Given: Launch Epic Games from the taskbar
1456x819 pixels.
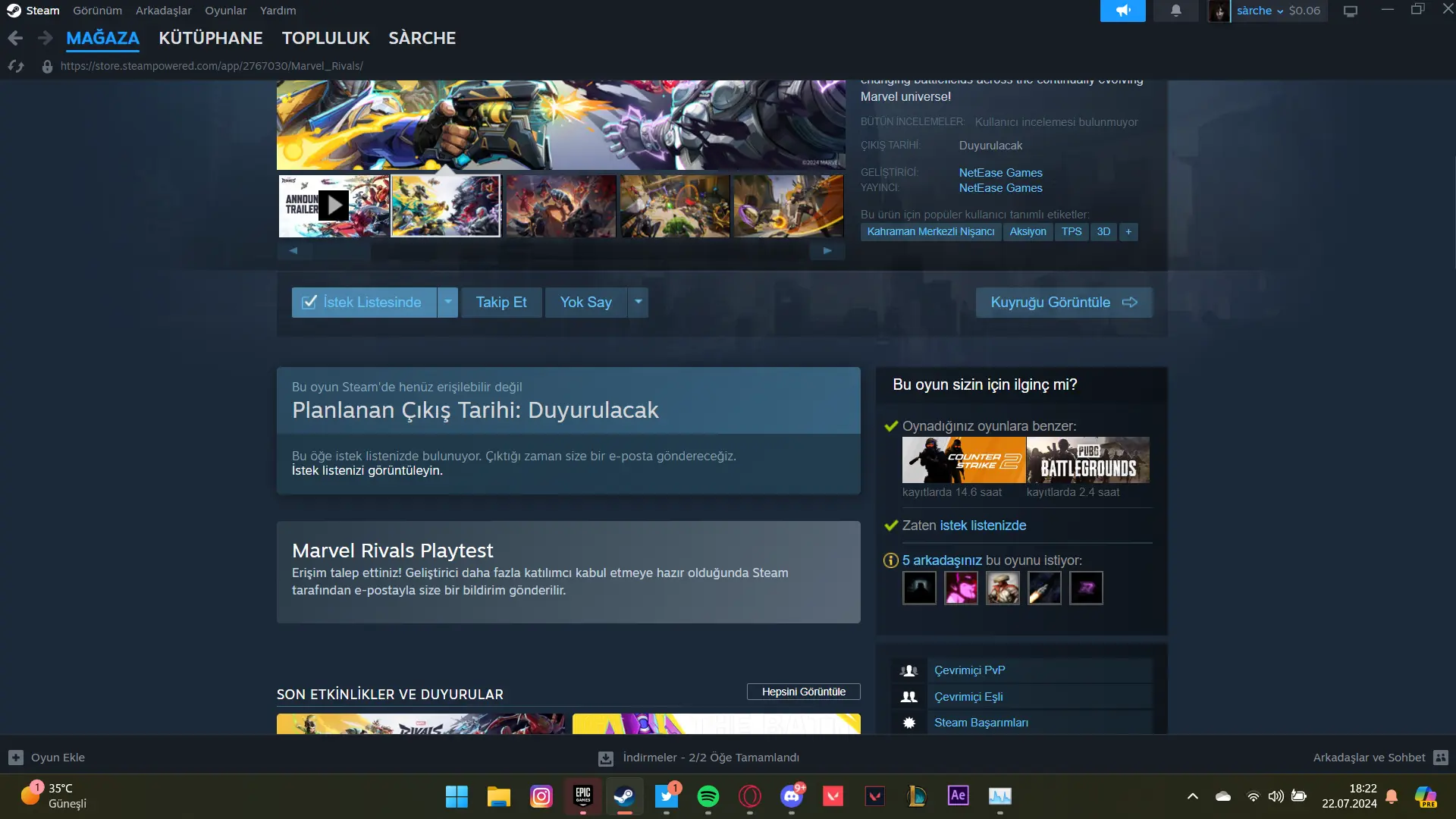Looking at the screenshot, I should coord(582,796).
